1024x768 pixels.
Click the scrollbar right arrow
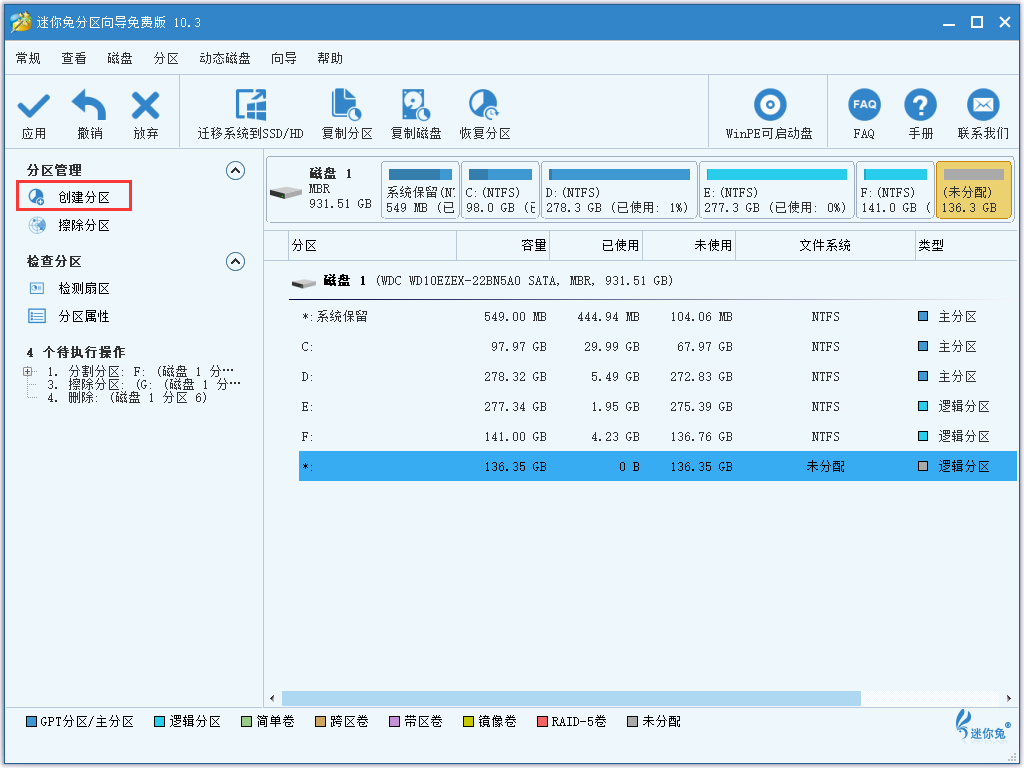click(x=1009, y=698)
